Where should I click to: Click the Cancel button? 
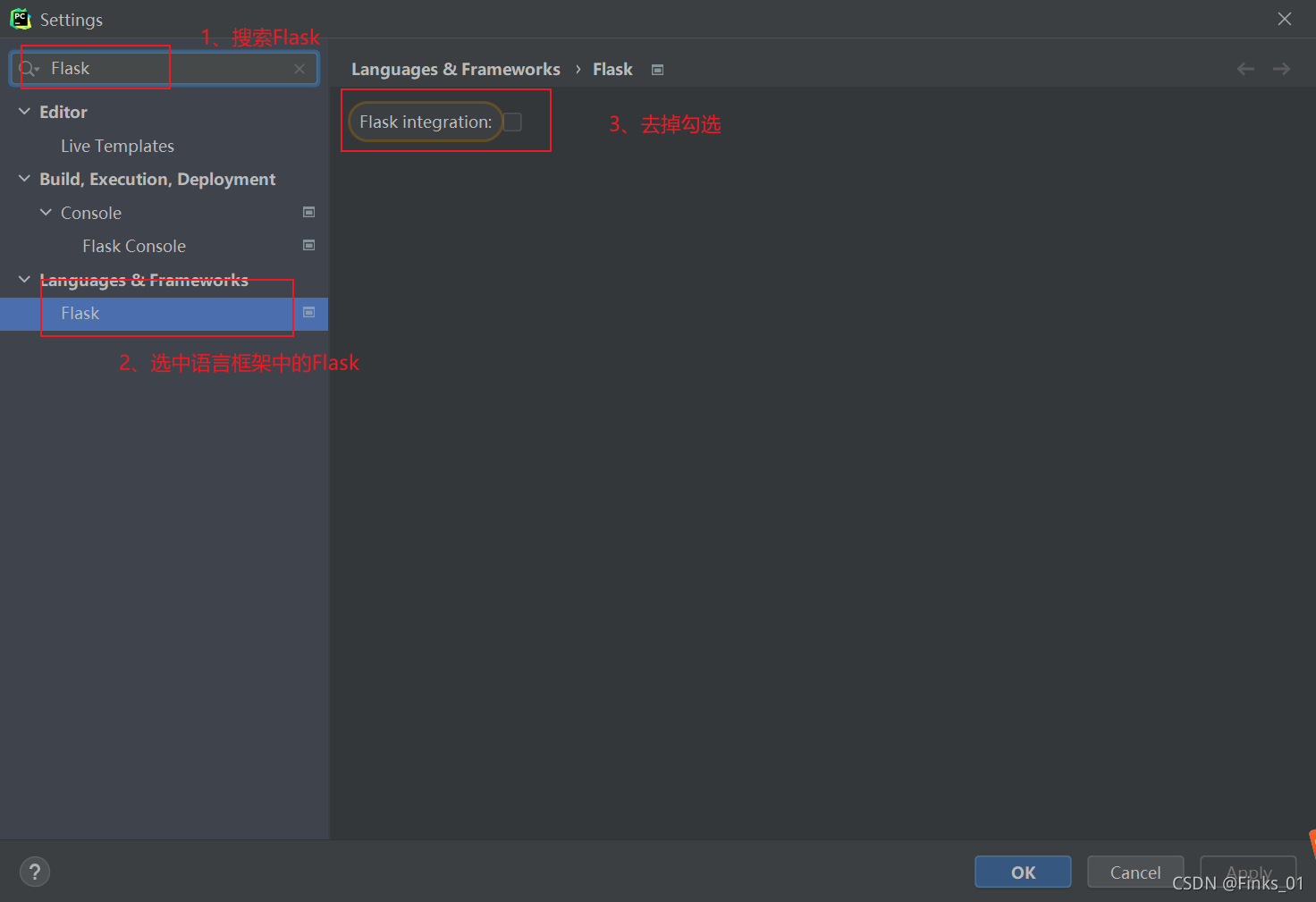coord(1135,872)
